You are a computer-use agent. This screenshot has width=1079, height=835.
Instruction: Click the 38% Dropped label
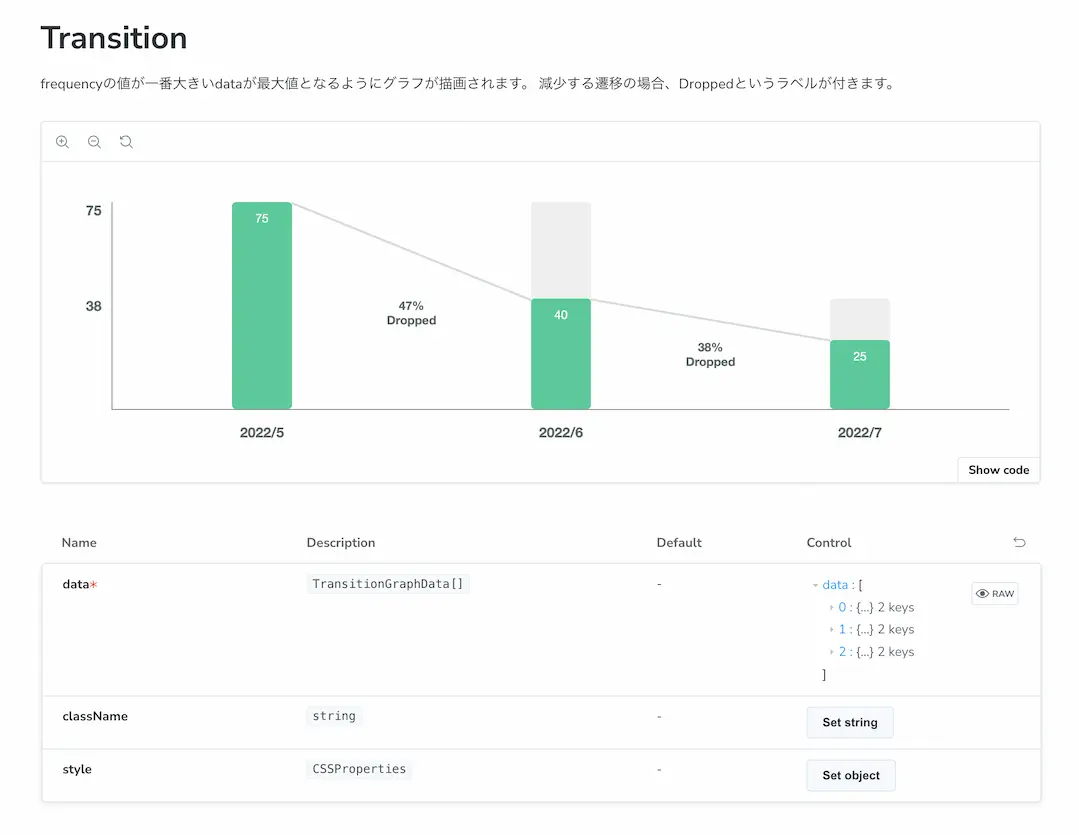click(710, 355)
